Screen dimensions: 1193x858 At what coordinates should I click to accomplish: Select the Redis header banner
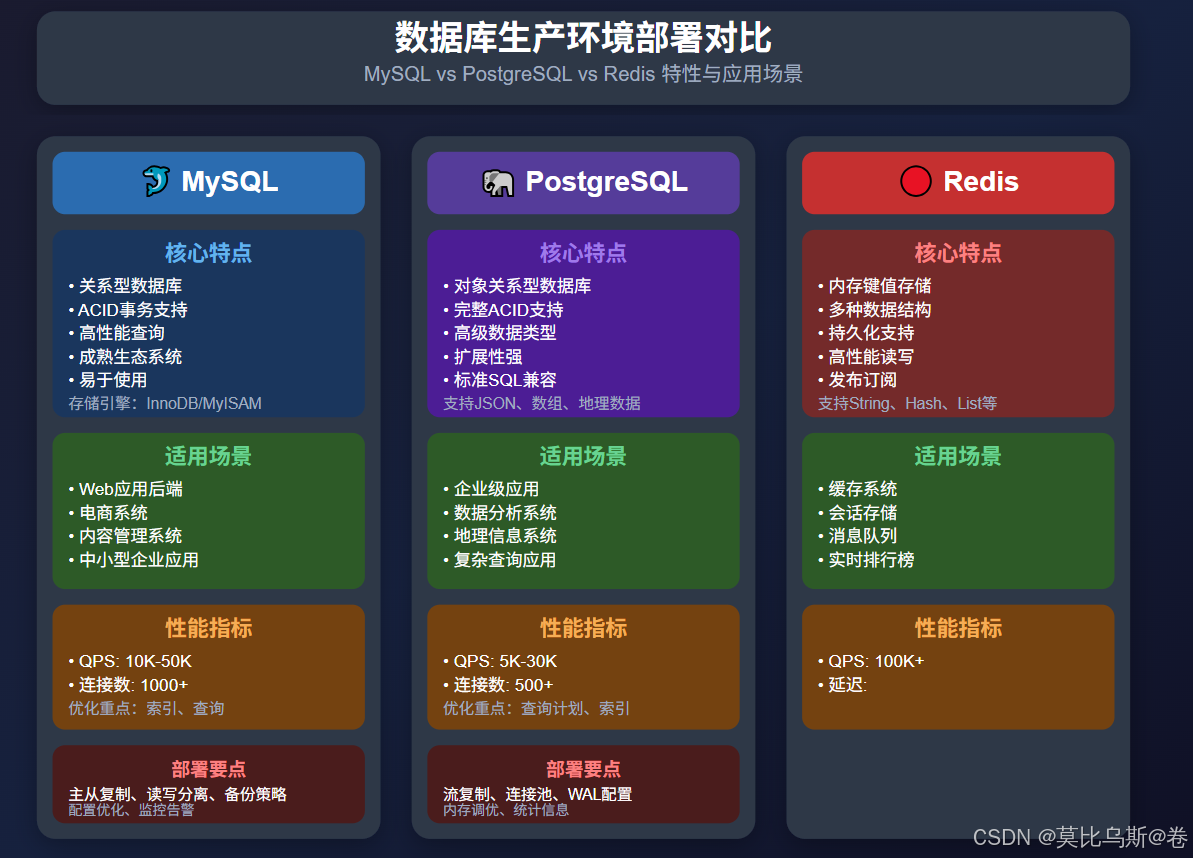coord(958,183)
